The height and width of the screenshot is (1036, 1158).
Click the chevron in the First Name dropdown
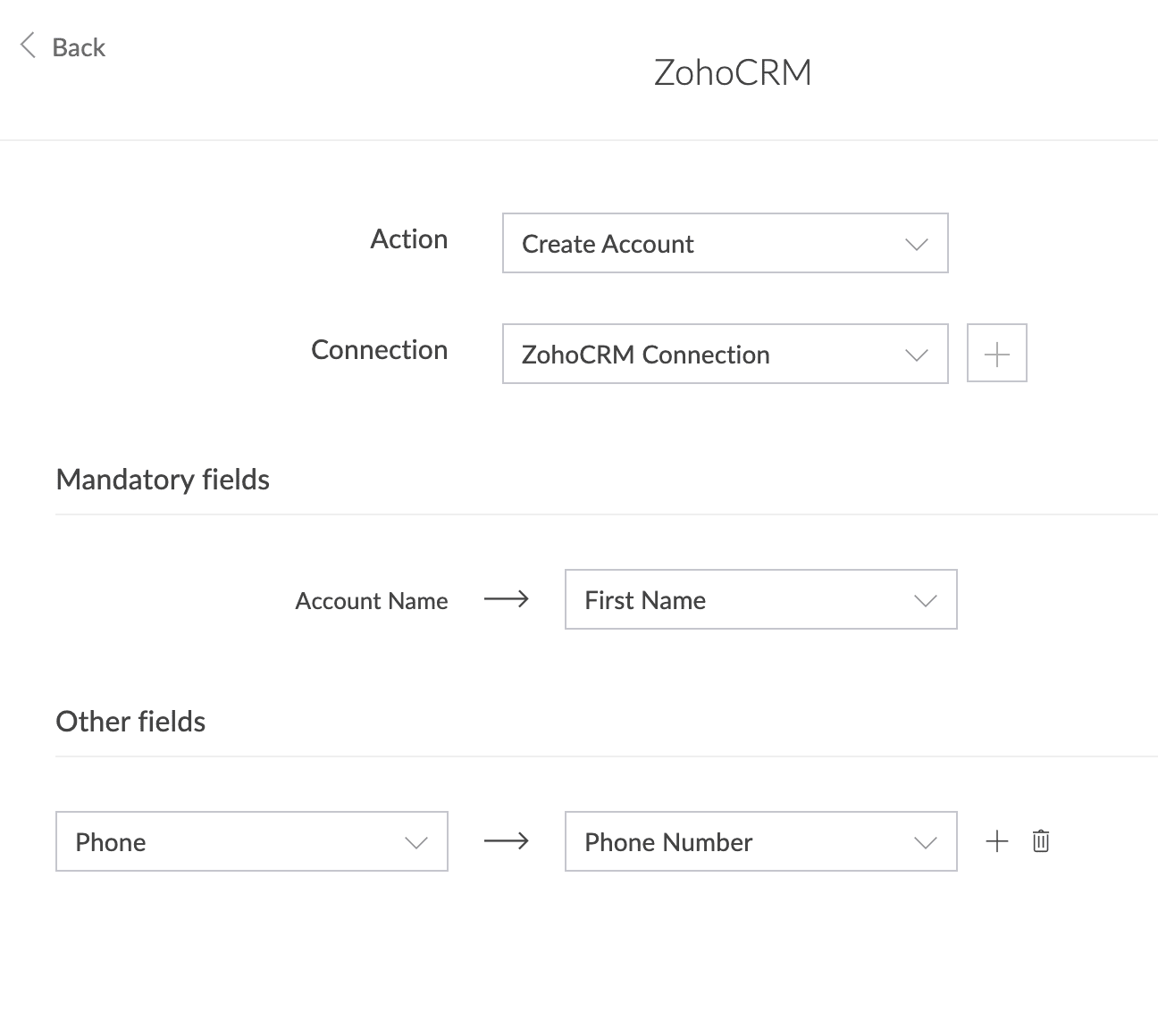coord(926,600)
